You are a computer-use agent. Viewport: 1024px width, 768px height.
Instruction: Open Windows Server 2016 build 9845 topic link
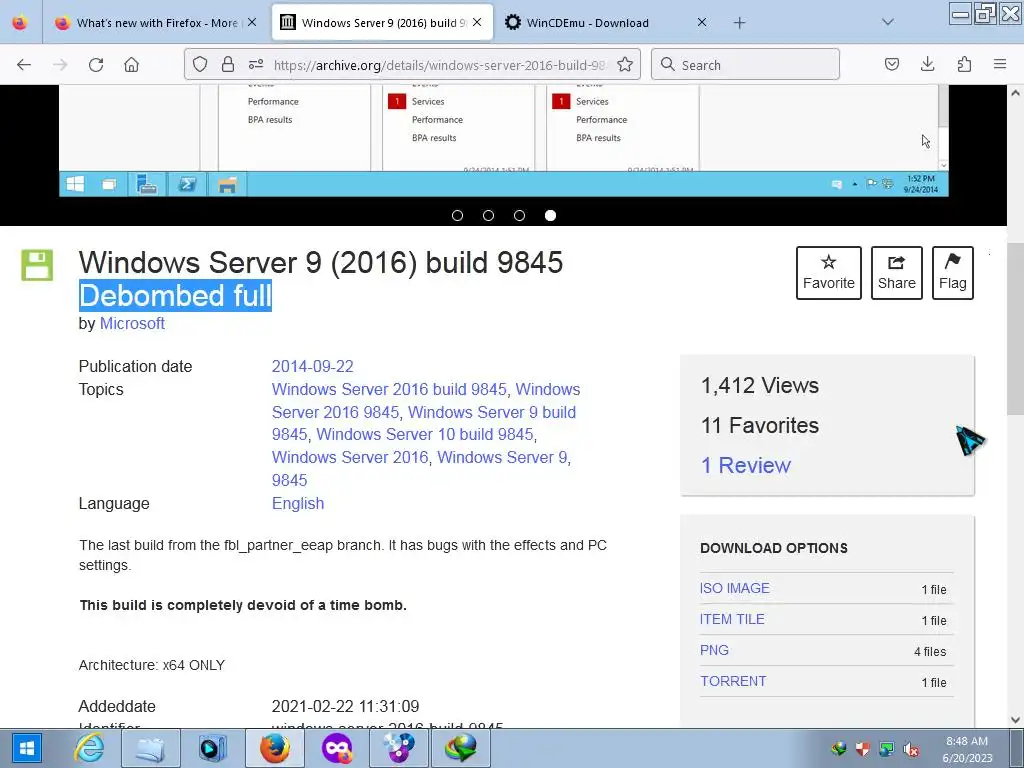[x=389, y=389]
